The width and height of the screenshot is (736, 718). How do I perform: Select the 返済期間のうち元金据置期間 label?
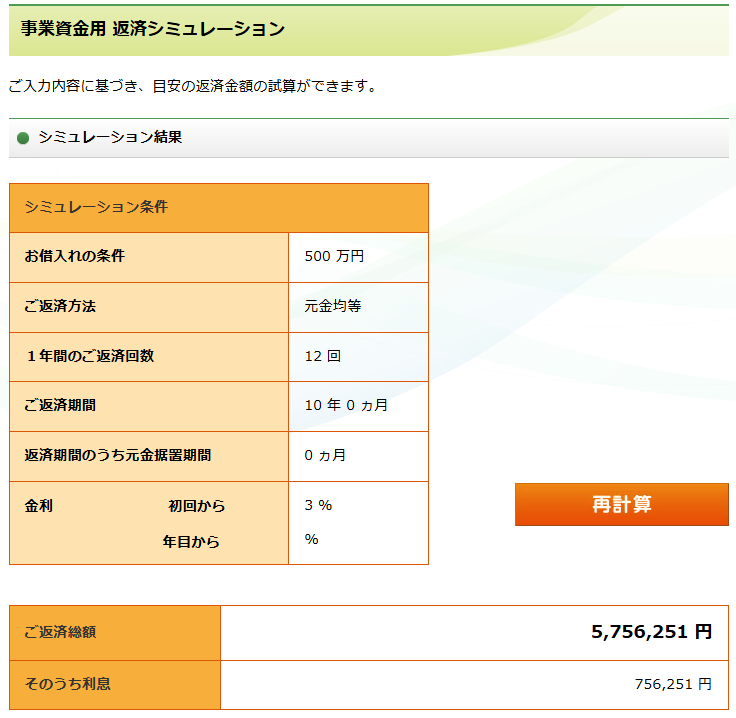coord(118,455)
